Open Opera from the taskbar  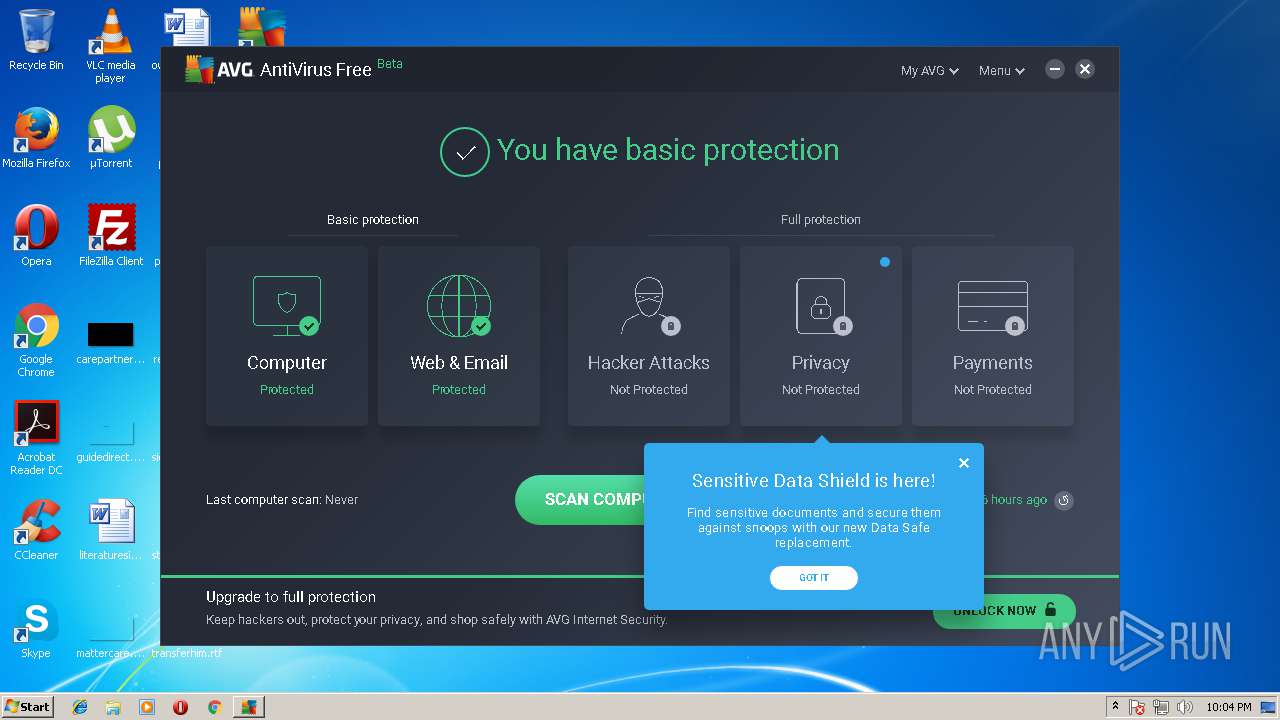(181, 707)
